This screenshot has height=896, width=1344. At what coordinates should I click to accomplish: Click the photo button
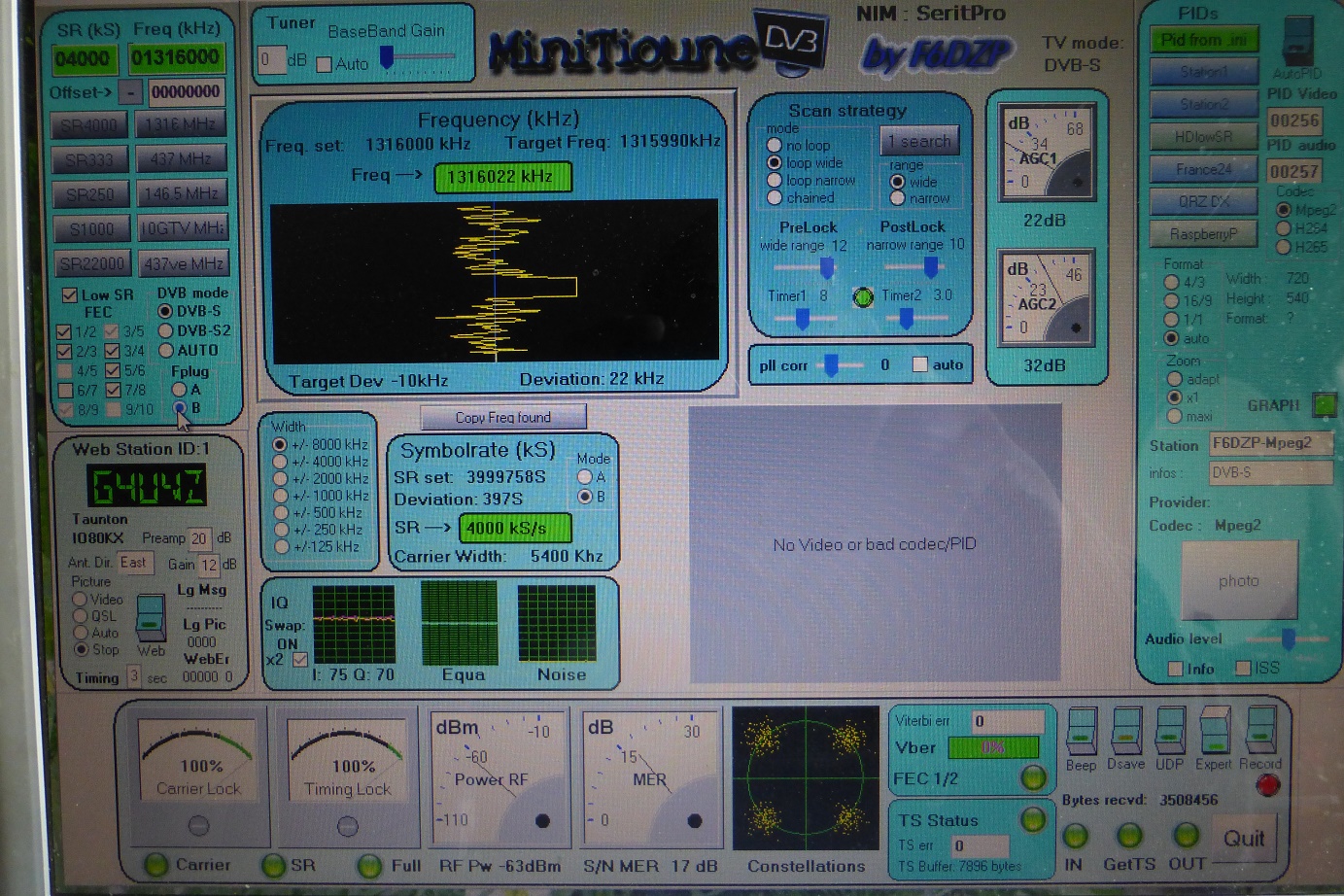(1239, 581)
